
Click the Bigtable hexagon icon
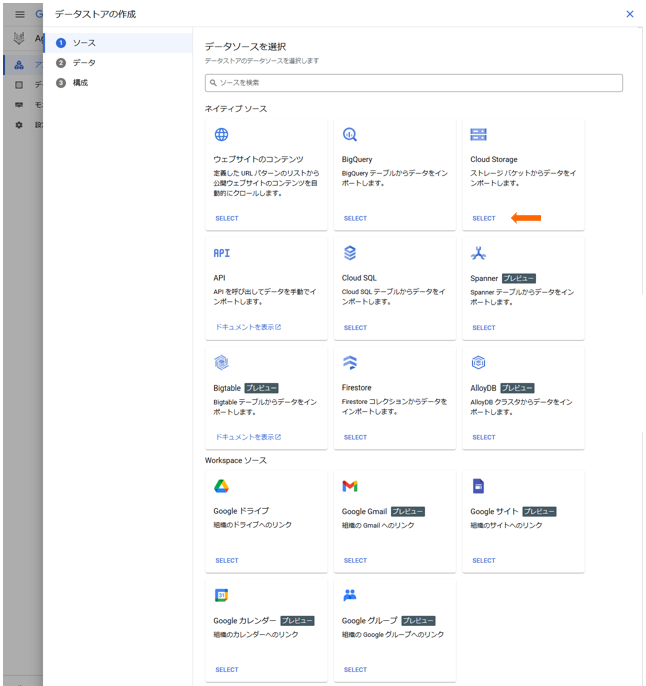coord(221,362)
